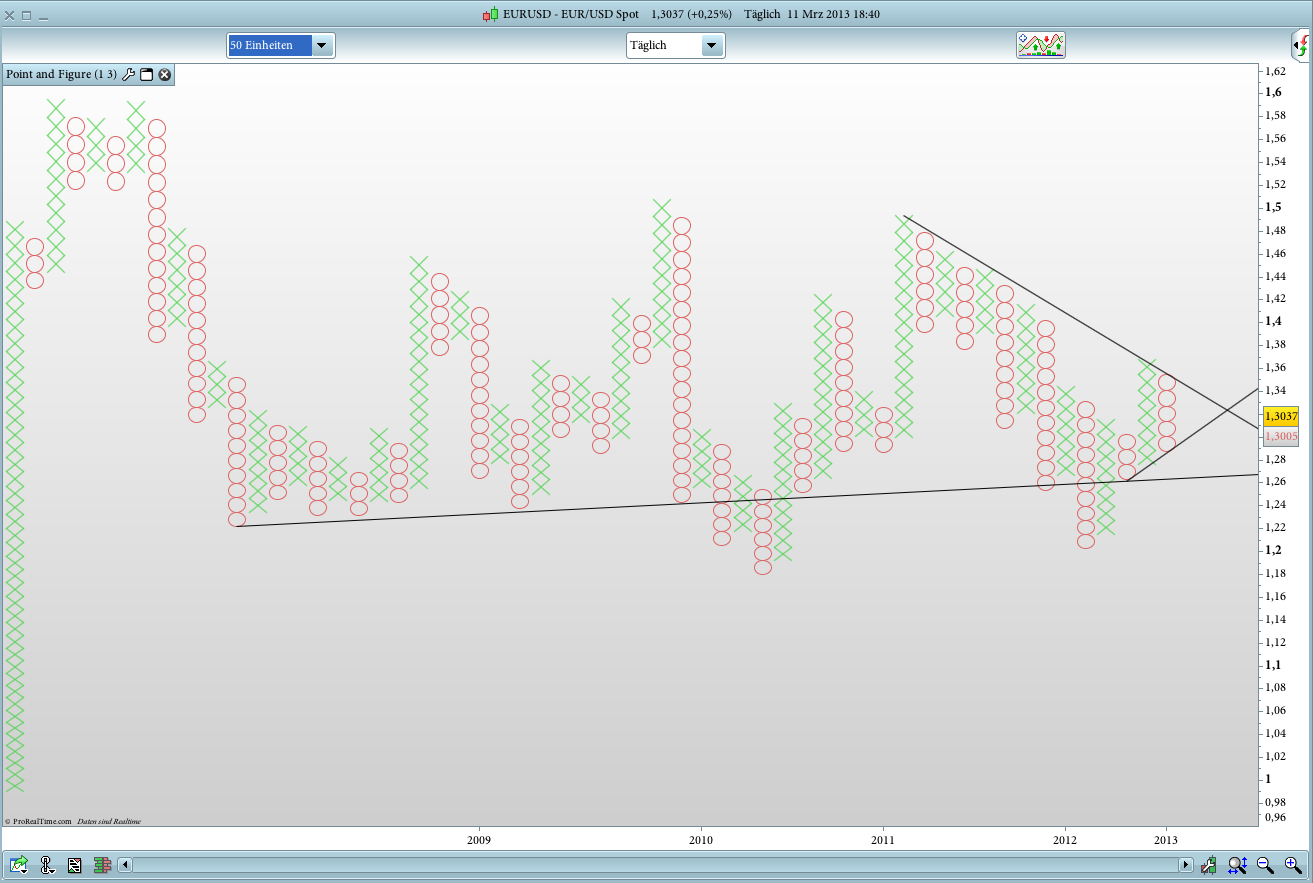The image size is (1313, 883).
Task: Click the EURUSD candlestick icon in title bar
Action: pyautogui.click(x=490, y=15)
